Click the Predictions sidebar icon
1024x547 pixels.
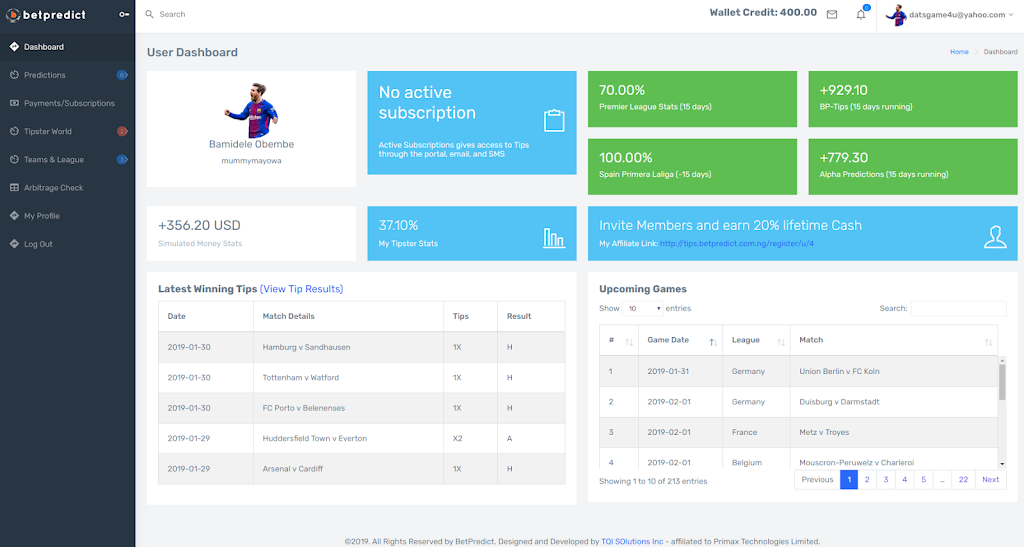pyautogui.click(x=14, y=74)
